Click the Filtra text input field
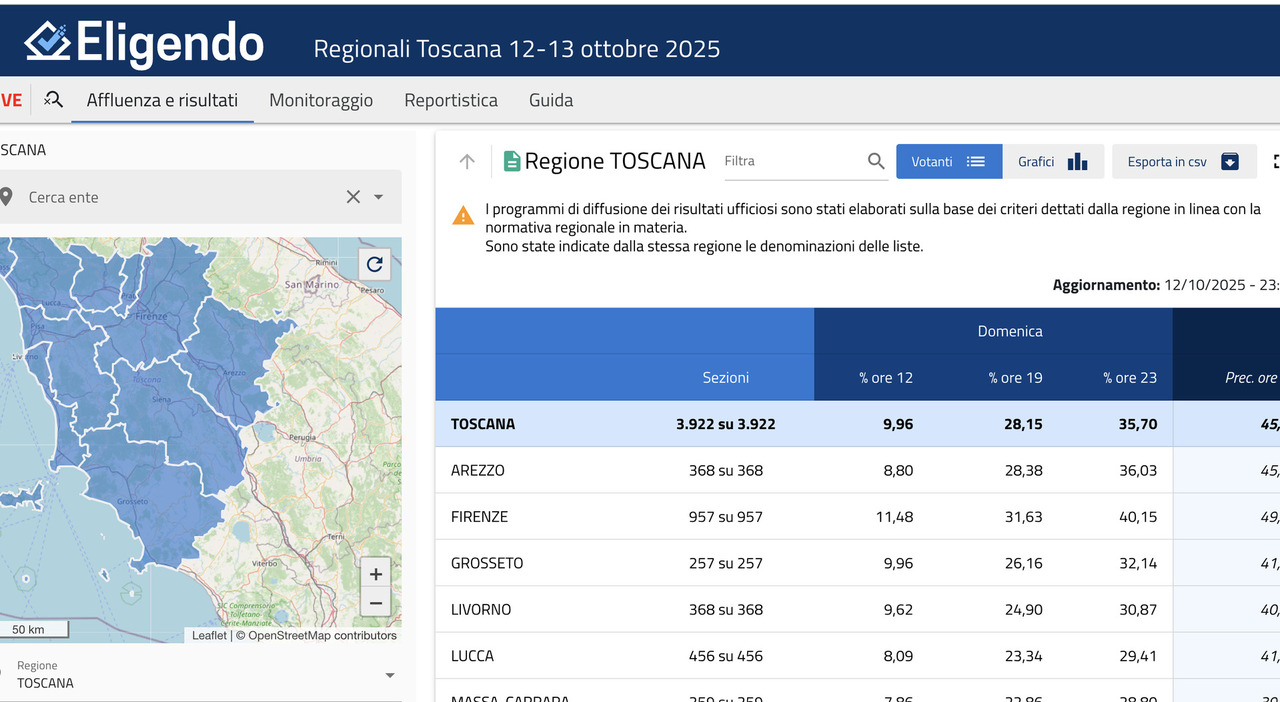Image resolution: width=1280 pixels, height=702 pixels. point(790,161)
